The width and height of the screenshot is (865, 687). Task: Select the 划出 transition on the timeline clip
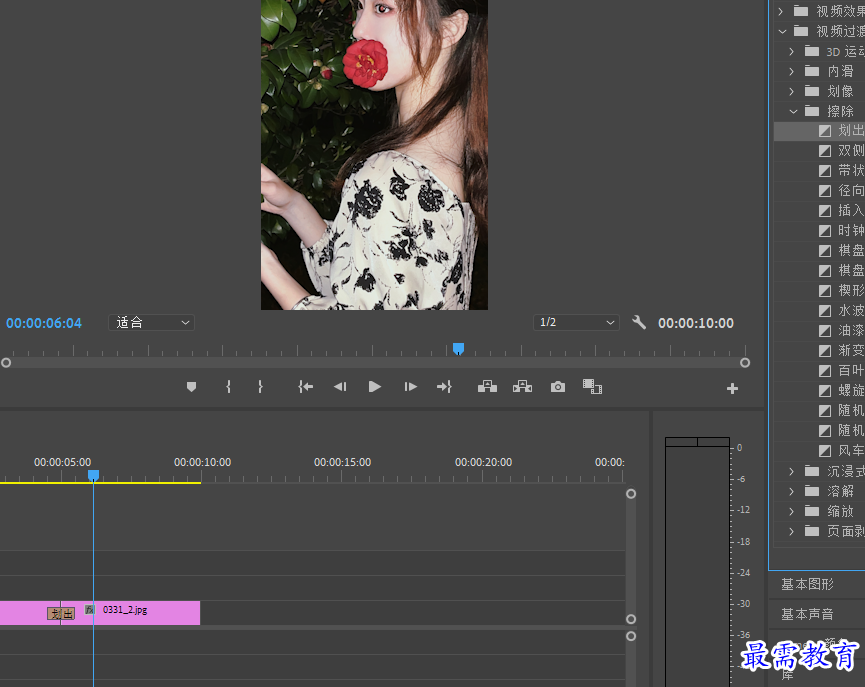pyautogui.click(x=61, y=614)
